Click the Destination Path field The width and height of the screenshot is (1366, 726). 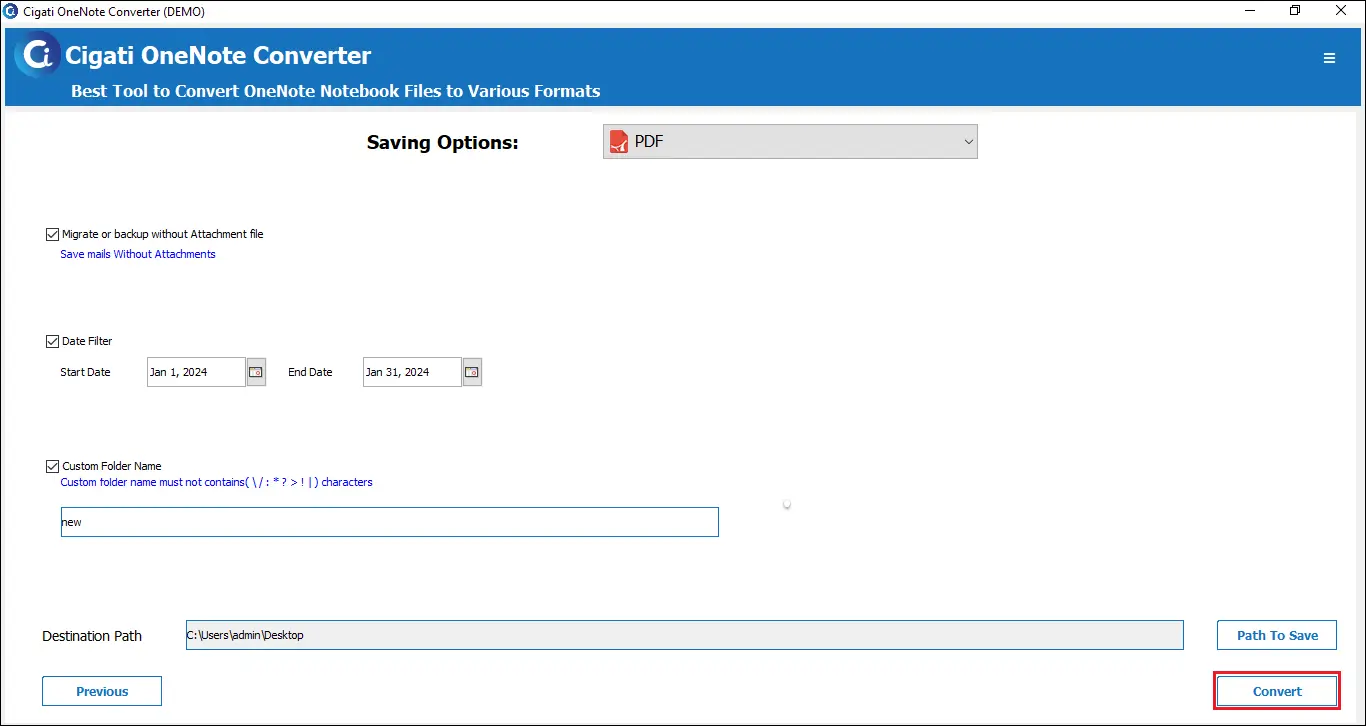(x=685, y=635)
